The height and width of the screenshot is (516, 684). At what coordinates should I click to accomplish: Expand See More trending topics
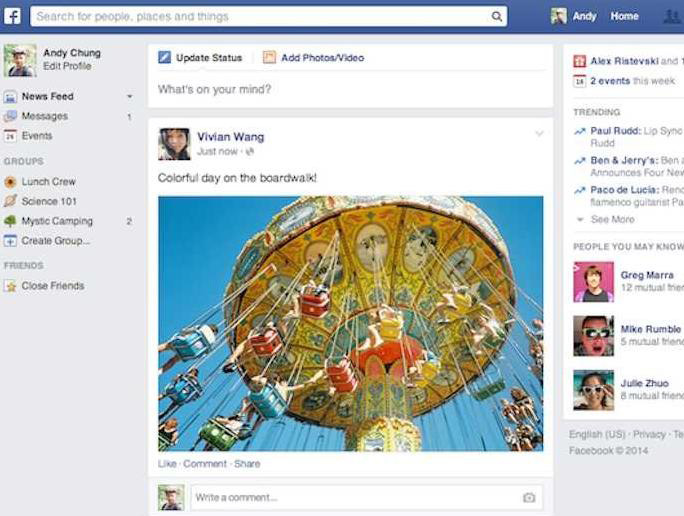click(611, 219)
